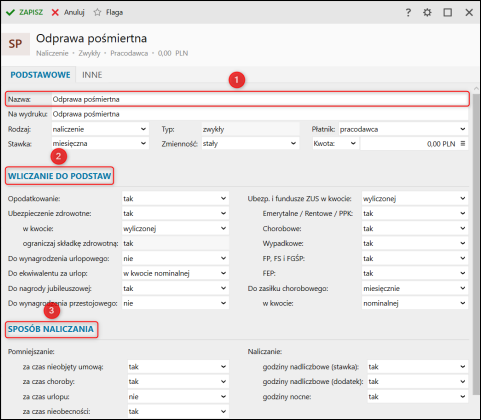Switch to the INNE tab
Viewport: 481px width, 420px height.
(x=92, y=75)
